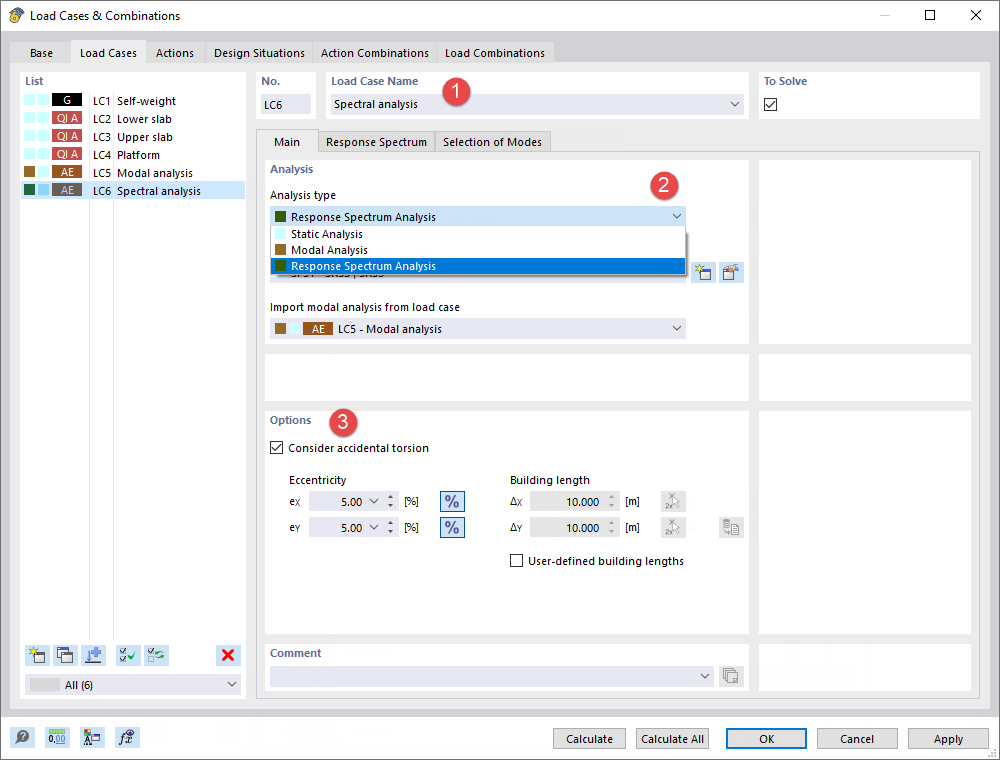Viewport: 1000px width, 760px height.
Task: Click the Calculate All button
Action: (672, 738)
